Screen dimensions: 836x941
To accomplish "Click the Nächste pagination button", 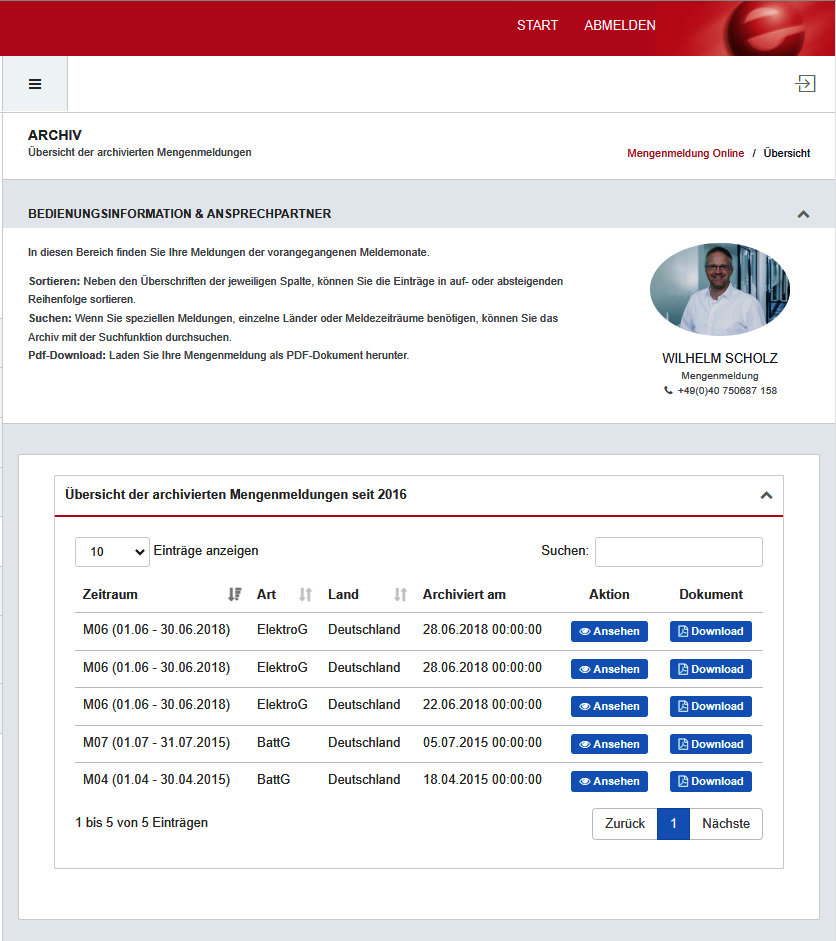I will (x=726, y=823).
